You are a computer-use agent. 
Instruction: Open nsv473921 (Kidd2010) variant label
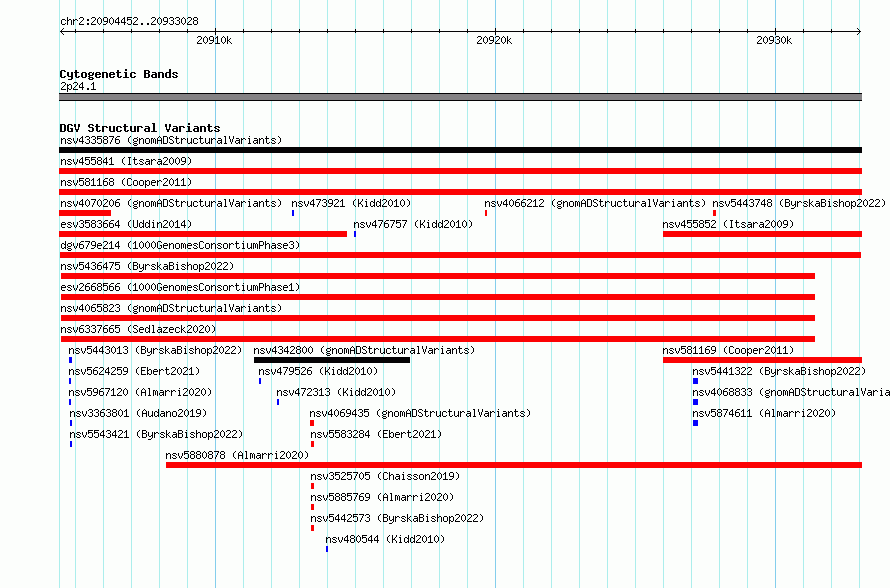tap(351, 203)
